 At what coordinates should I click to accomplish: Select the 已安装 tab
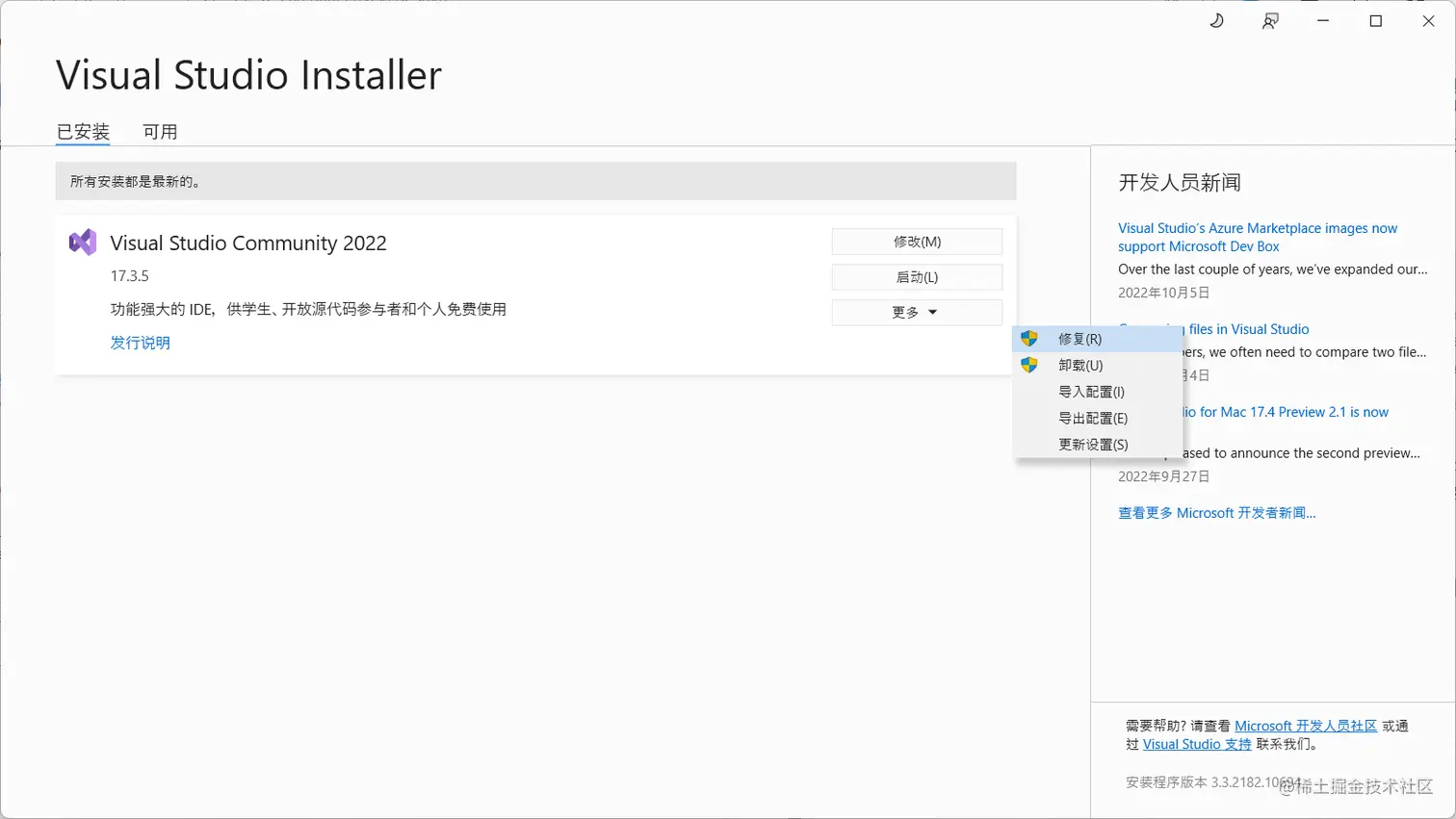[83, 132]
